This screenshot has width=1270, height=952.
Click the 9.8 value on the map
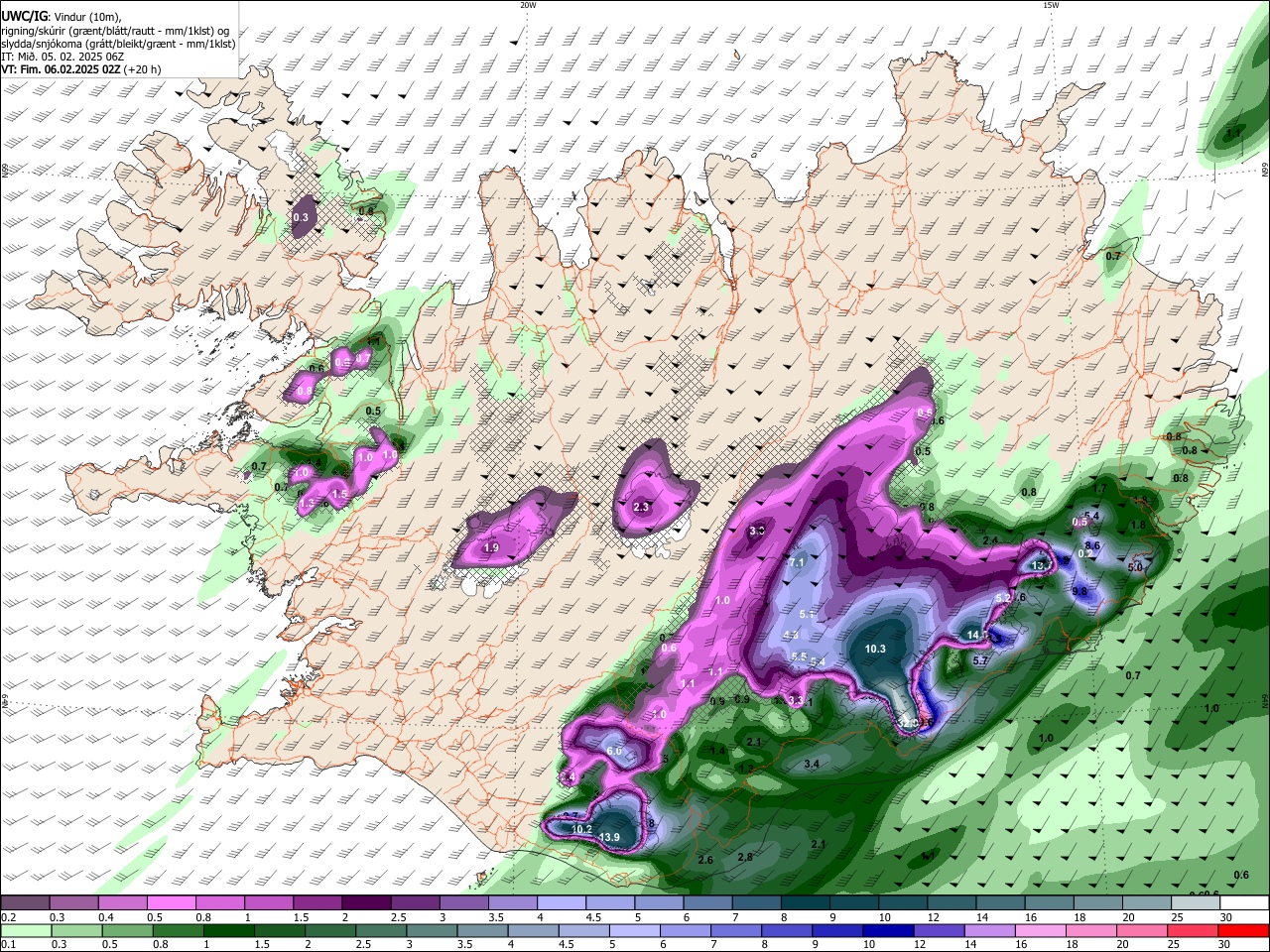coord(1080,591)
